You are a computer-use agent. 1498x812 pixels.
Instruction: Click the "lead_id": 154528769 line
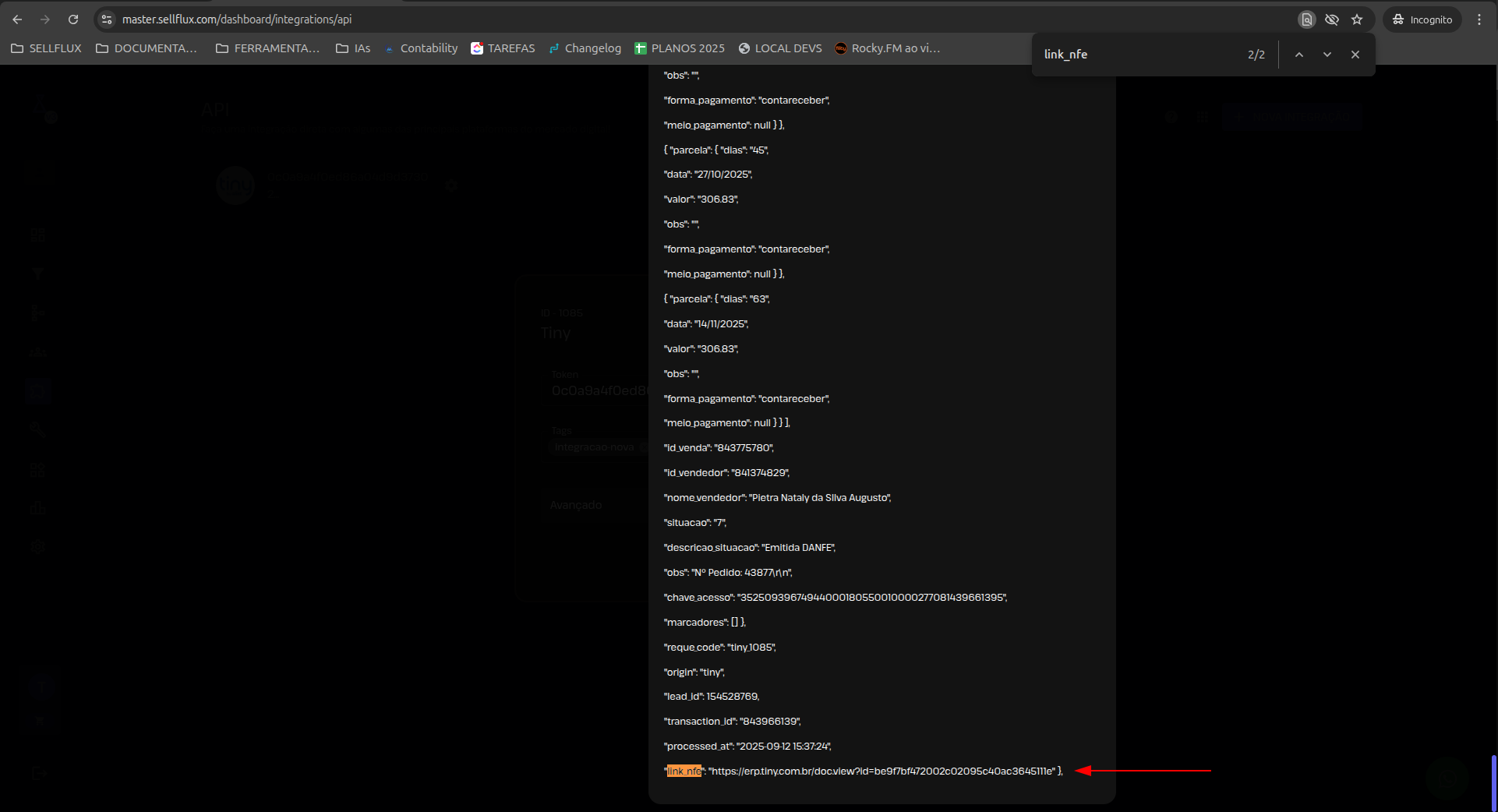point(712,697)
